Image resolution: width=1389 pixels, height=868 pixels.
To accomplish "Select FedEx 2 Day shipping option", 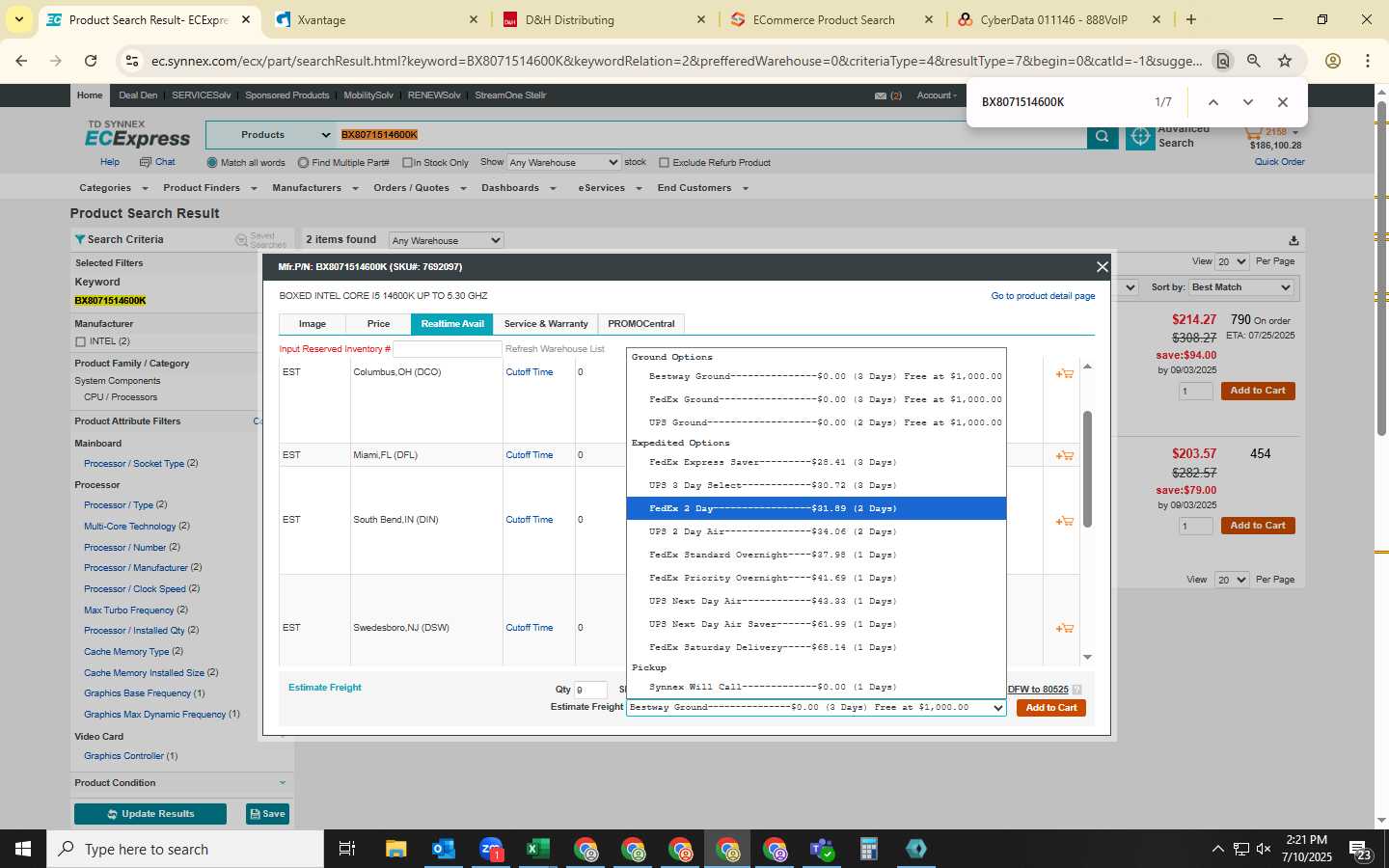I will click(x=816, y=508).
